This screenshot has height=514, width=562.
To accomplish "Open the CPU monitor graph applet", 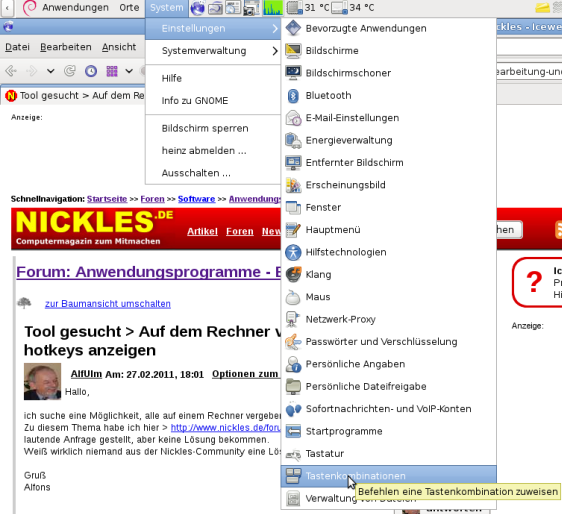I will [x=273, y=8].
